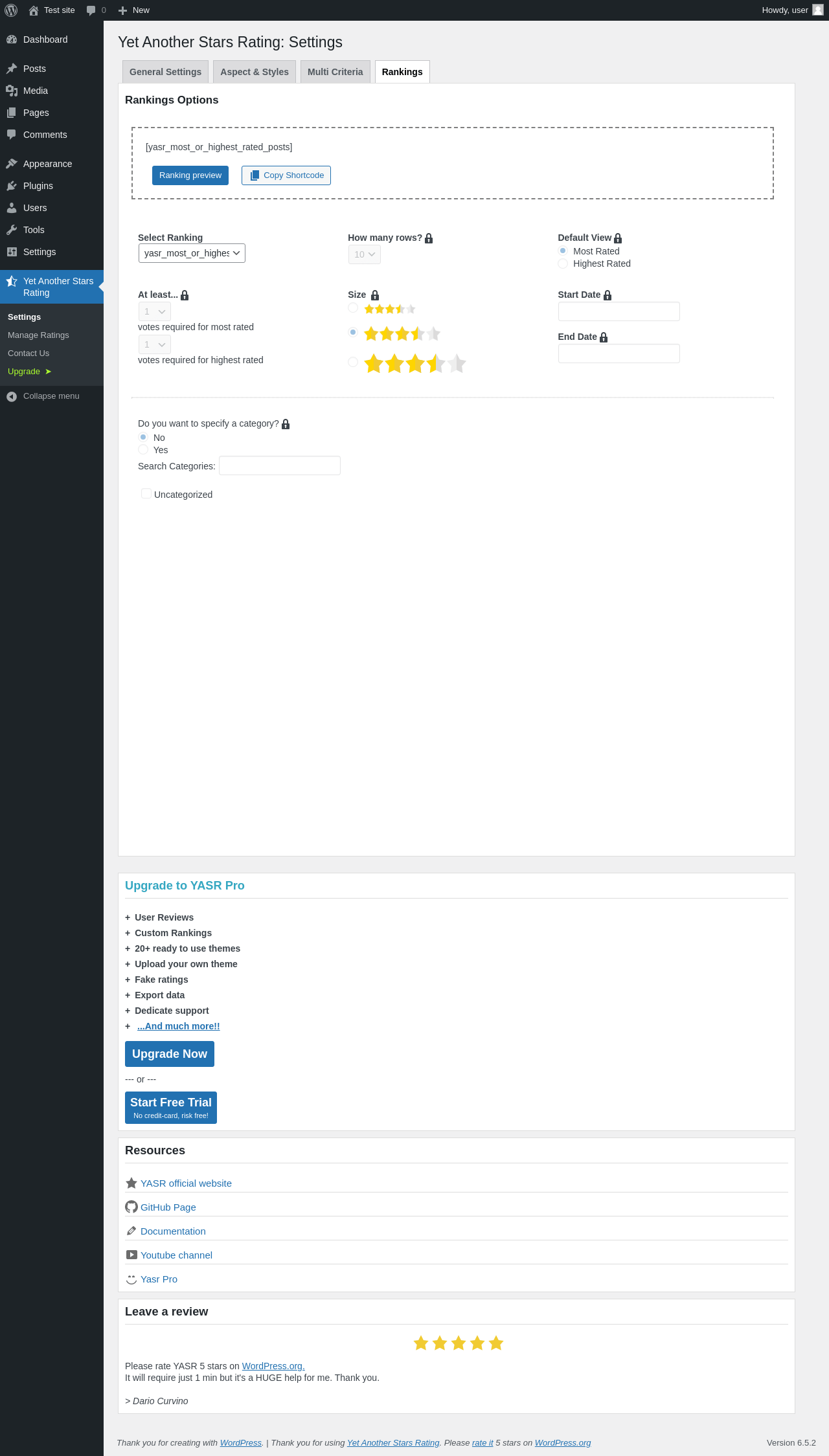Switch to Aspect & Styles tab
Image resolution: width=829 pixels, height=1456 pixels.
pos(255,72)
